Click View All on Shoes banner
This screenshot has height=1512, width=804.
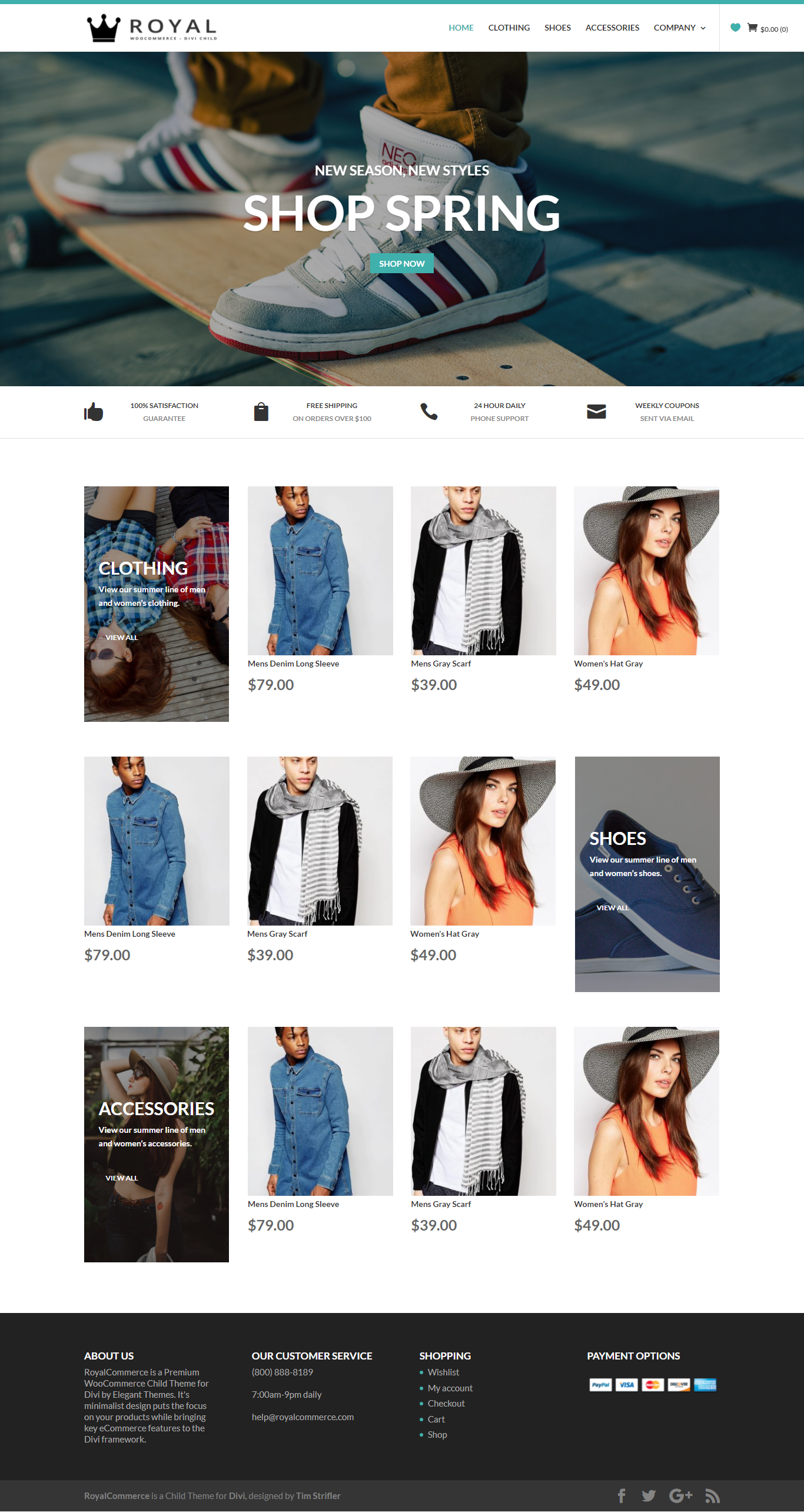coord(612,908)
